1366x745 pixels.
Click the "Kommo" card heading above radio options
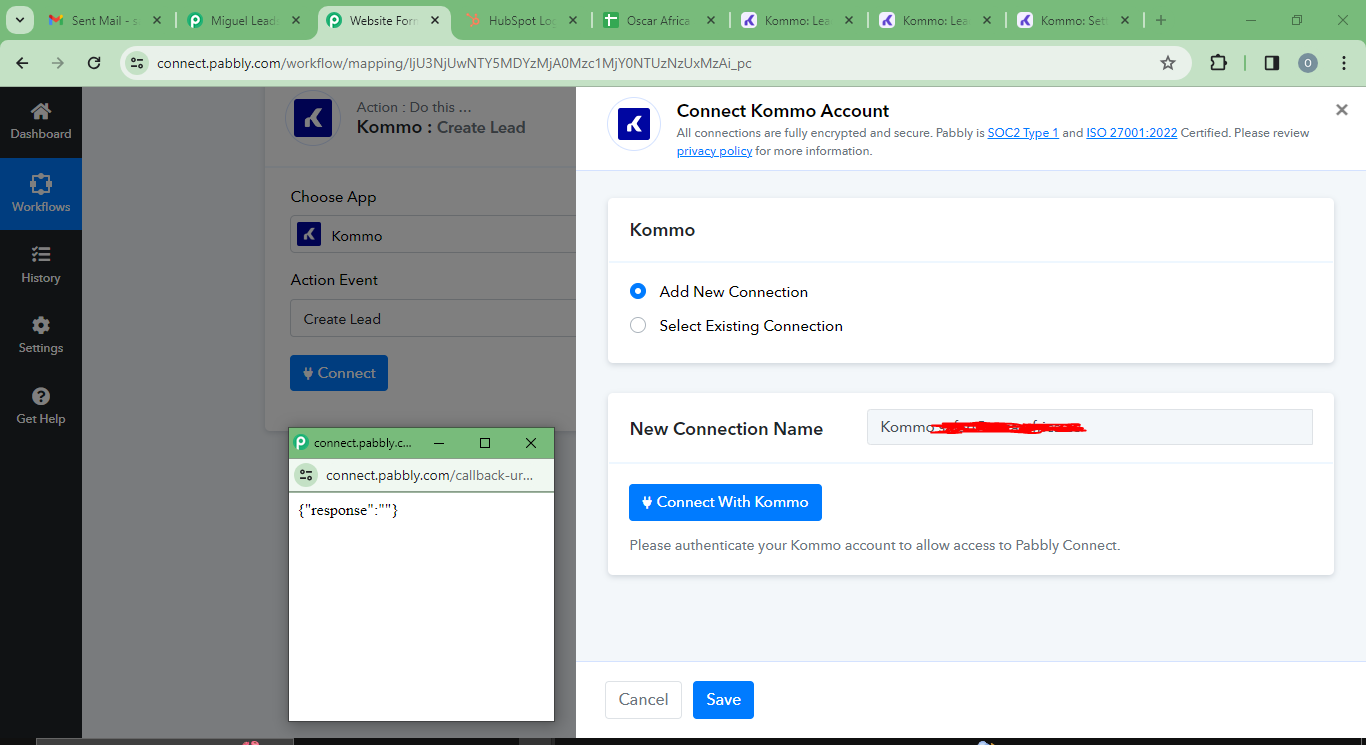pyautogui.click(x=662, y=230)
